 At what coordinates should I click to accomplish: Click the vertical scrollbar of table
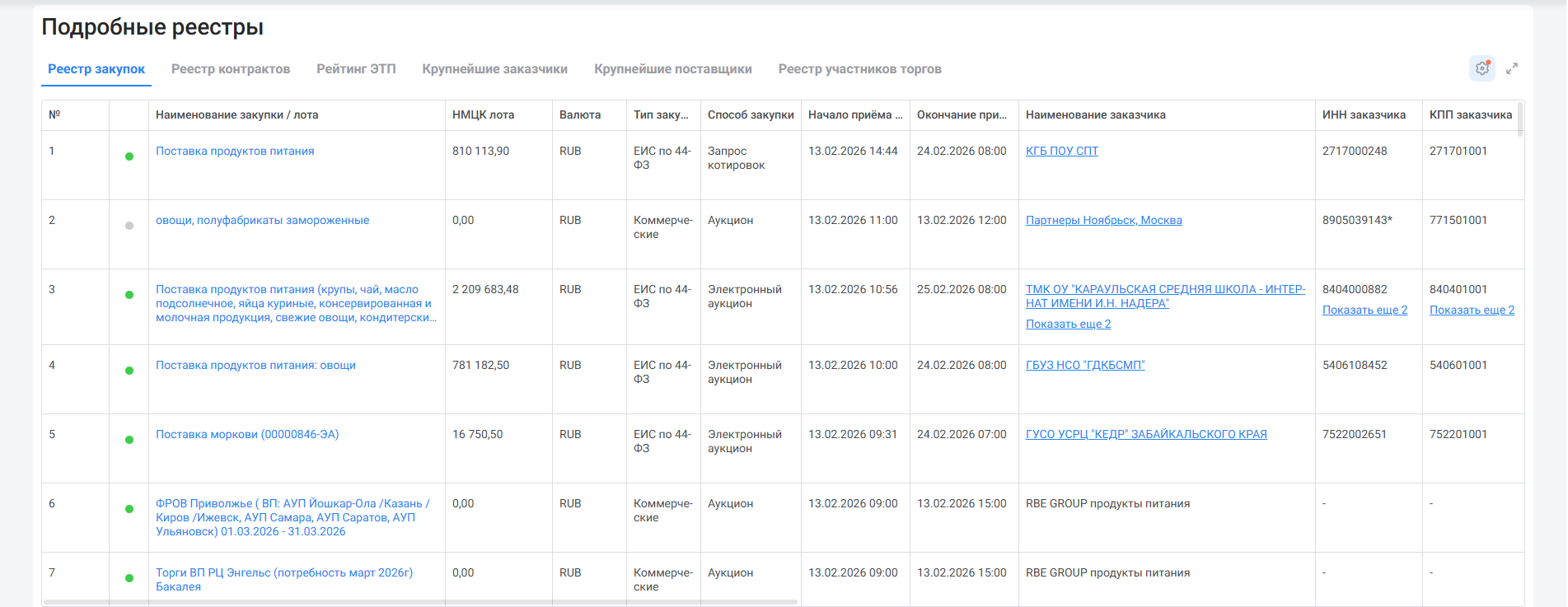1520,119
